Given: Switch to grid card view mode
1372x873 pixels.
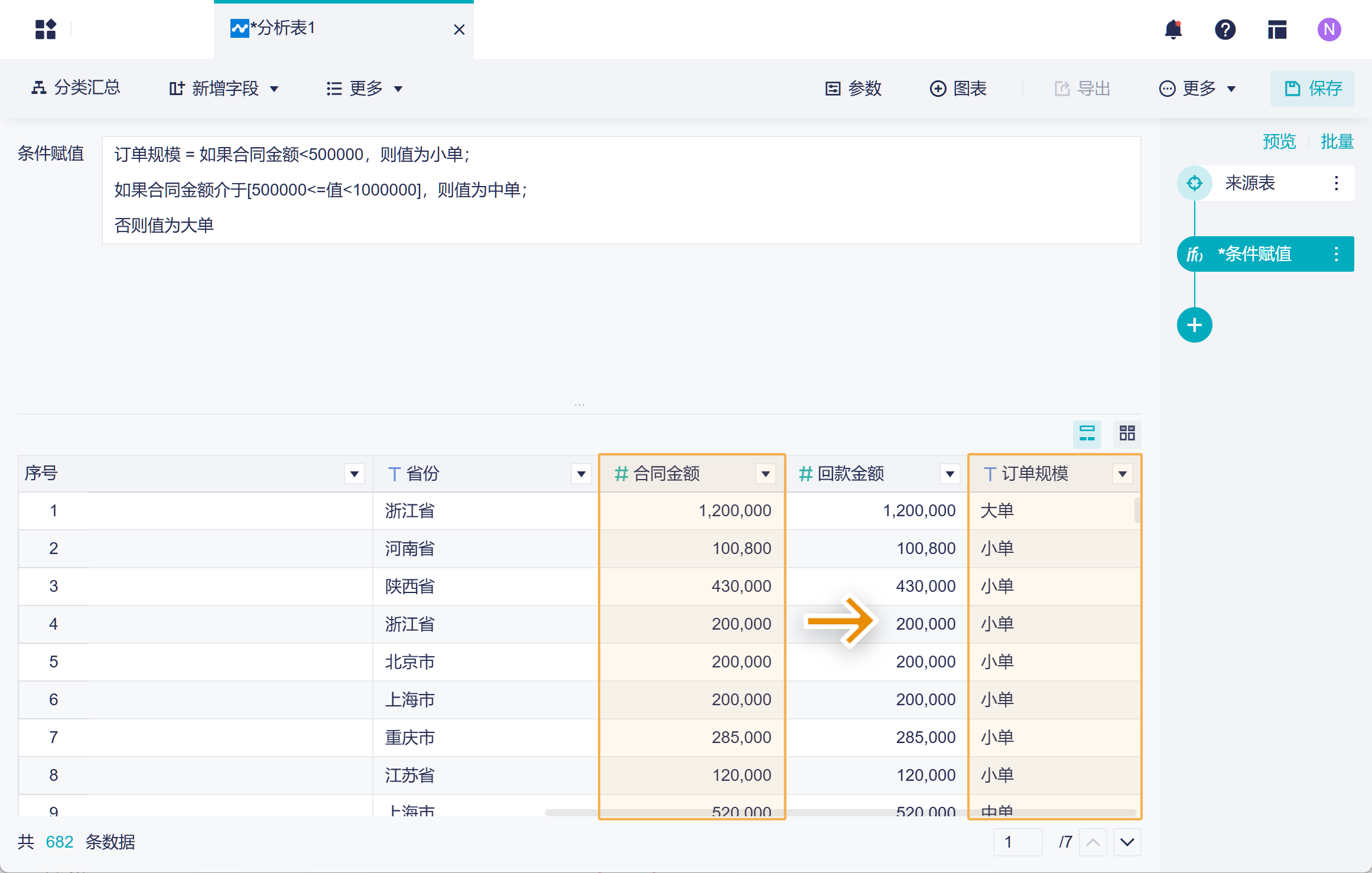Looking at the screenshot, I should (1127, 434).
